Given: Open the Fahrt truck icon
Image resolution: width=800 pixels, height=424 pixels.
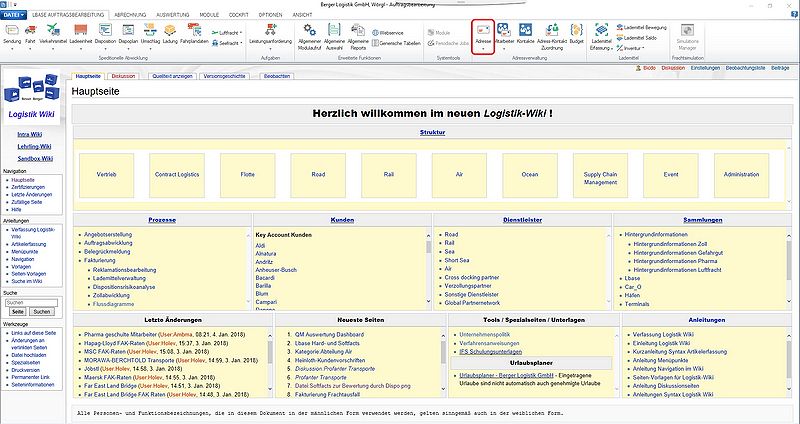Looking at the screenshot, I should tap(31, 31).
